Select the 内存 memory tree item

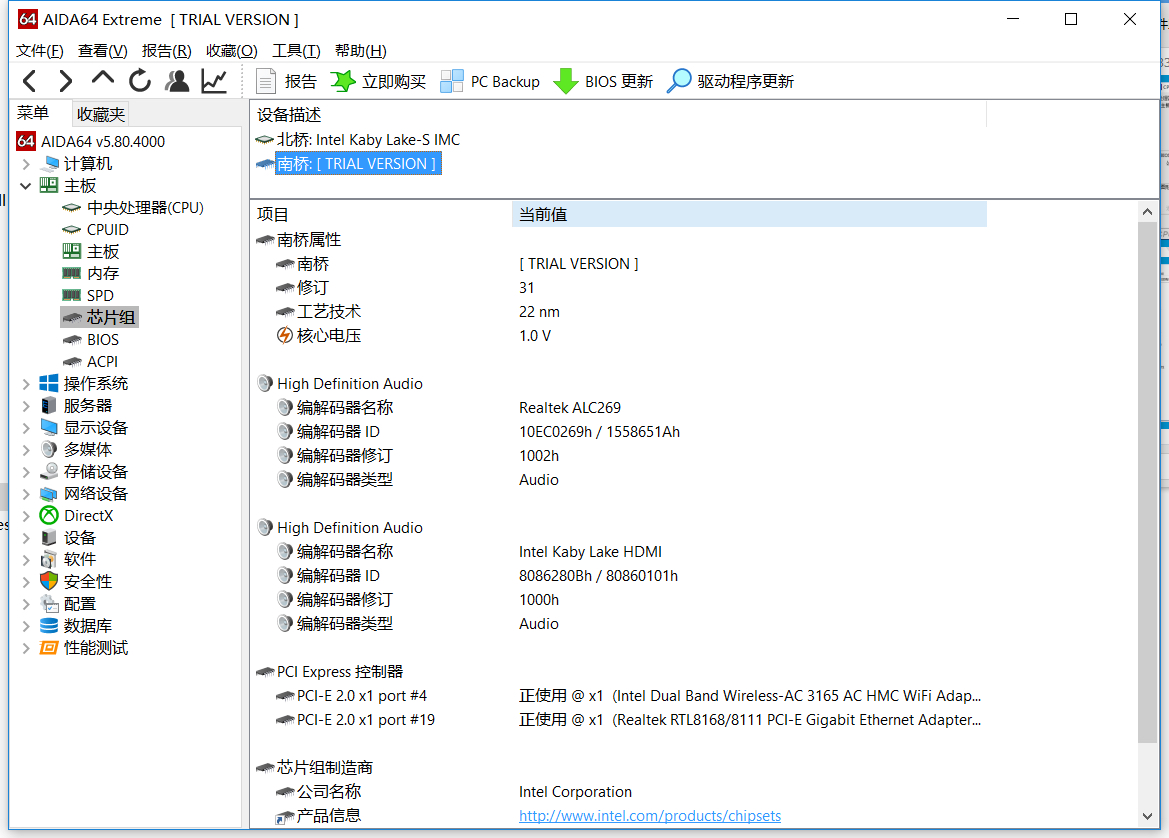(90, 274)
